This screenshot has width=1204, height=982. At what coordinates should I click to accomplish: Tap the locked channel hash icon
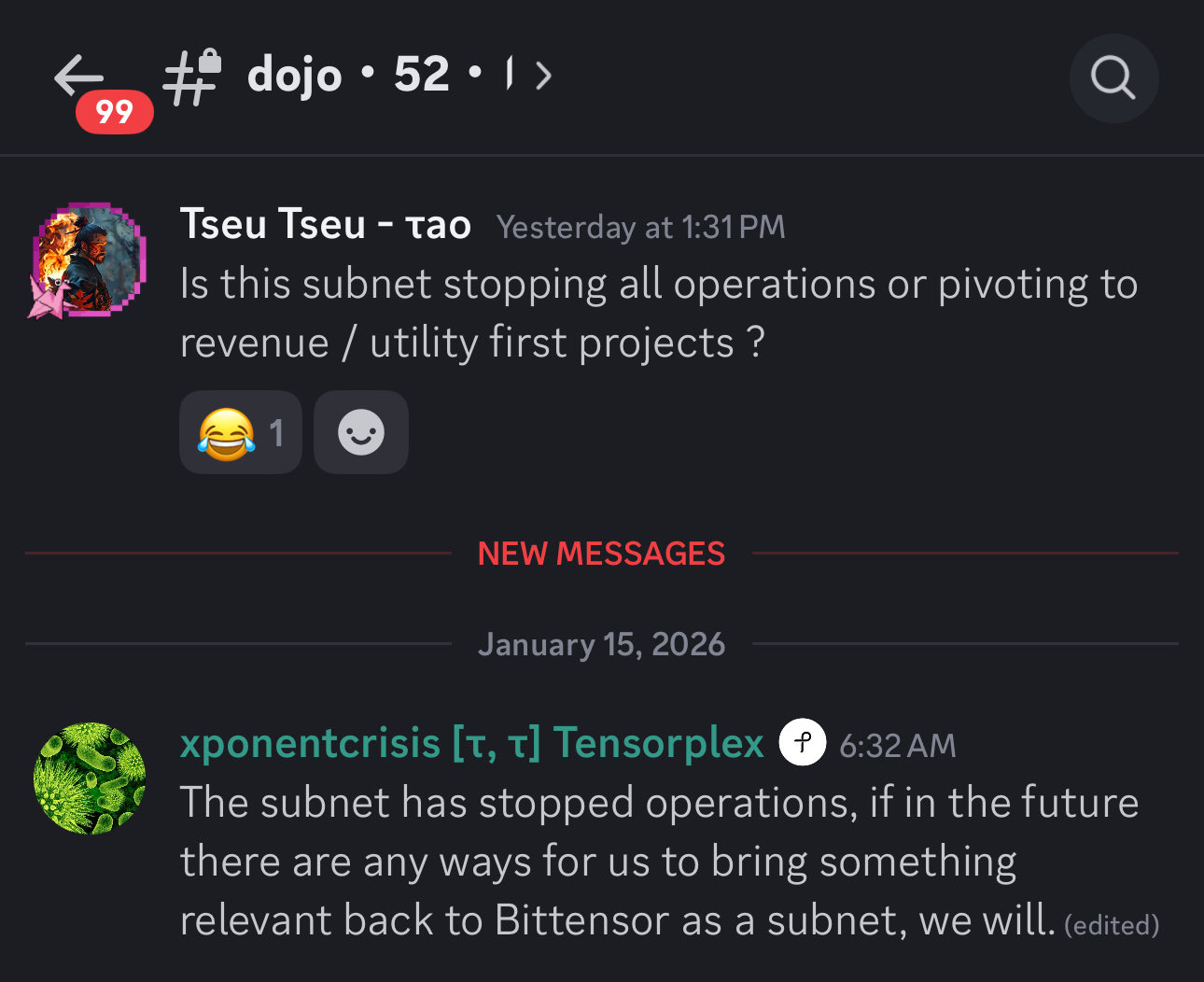(x=191, y=77)
